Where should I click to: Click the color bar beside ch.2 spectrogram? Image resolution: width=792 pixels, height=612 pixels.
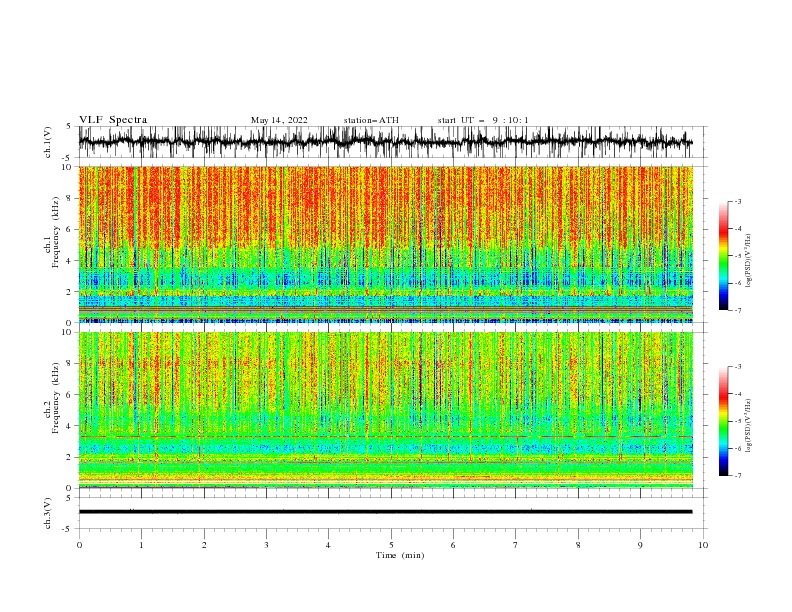[723, 421]
